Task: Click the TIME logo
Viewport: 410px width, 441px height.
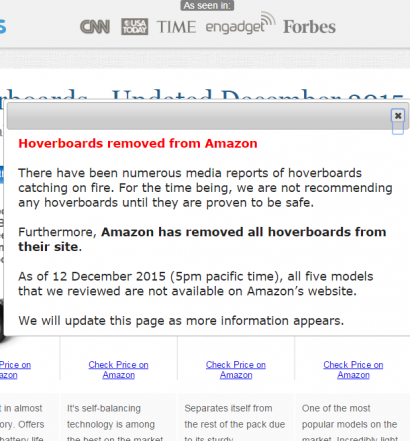Action: click(176, 27)
